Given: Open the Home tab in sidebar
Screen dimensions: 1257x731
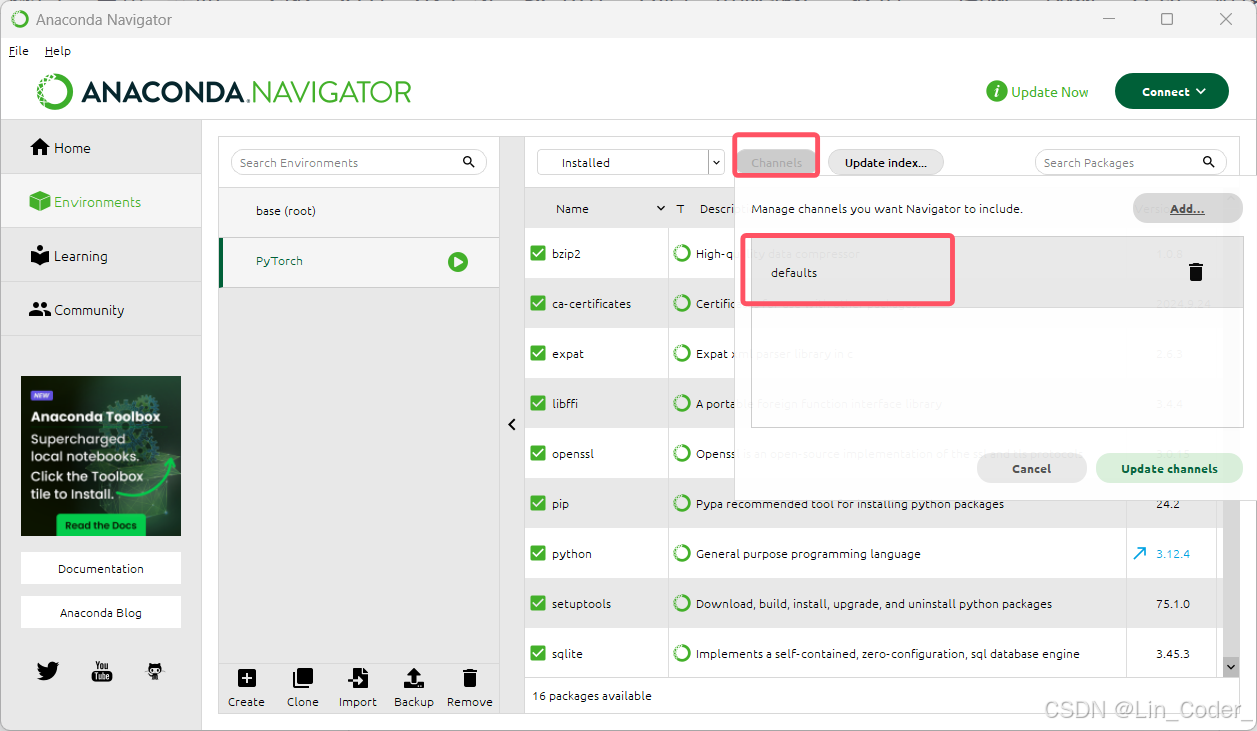Looking at the screenshot, I should [100, 148].
